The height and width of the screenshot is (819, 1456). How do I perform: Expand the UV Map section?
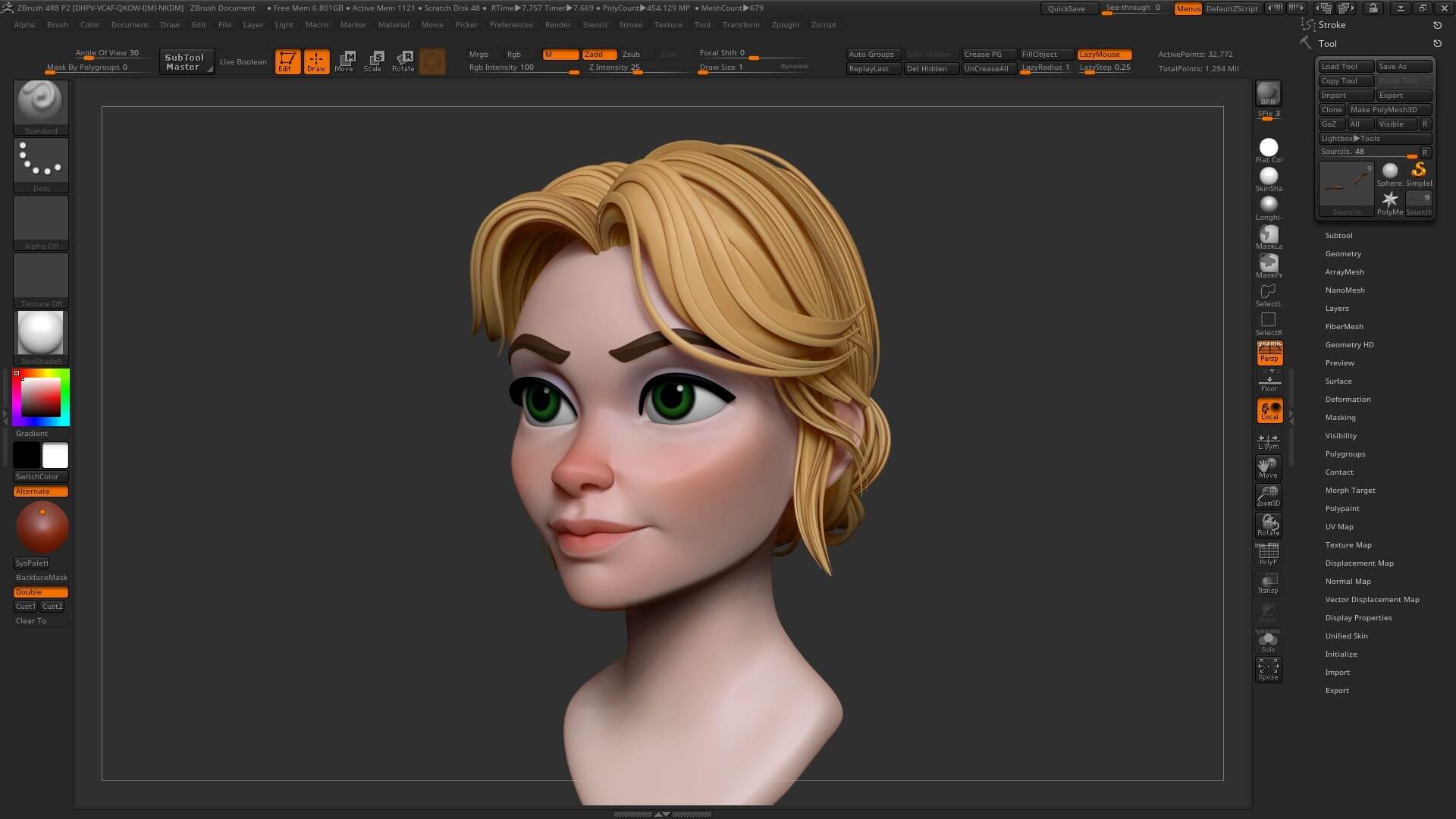click(x=1339, y=526)
